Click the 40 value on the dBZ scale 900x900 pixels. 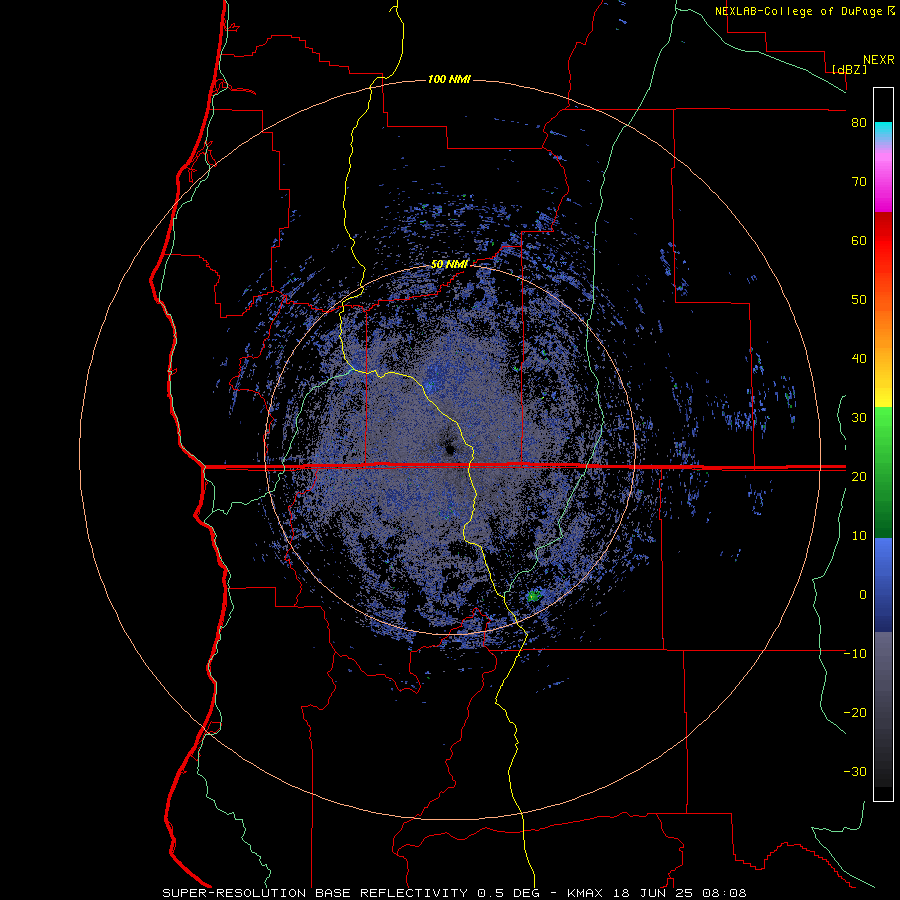(x=859, y=359)
